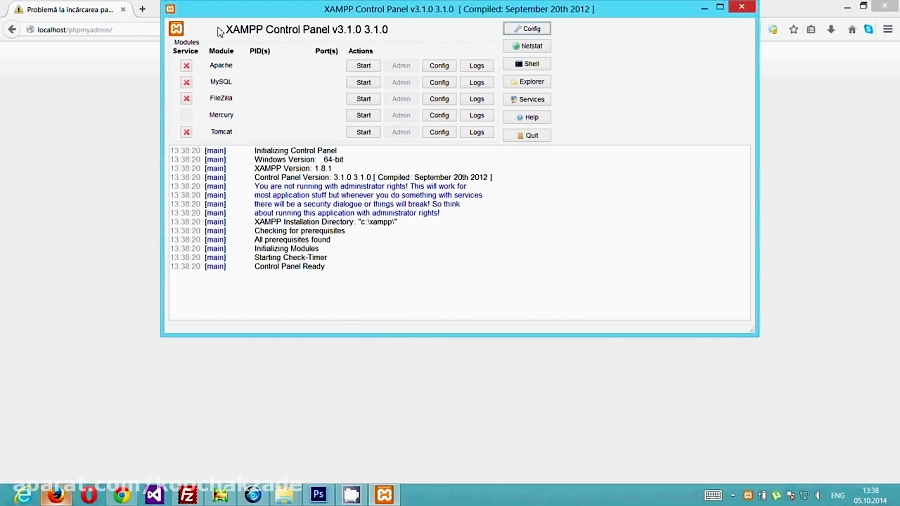Start the MySQL module
The height and width of the screenshot is (506, 900).
(x=363, y=82)
